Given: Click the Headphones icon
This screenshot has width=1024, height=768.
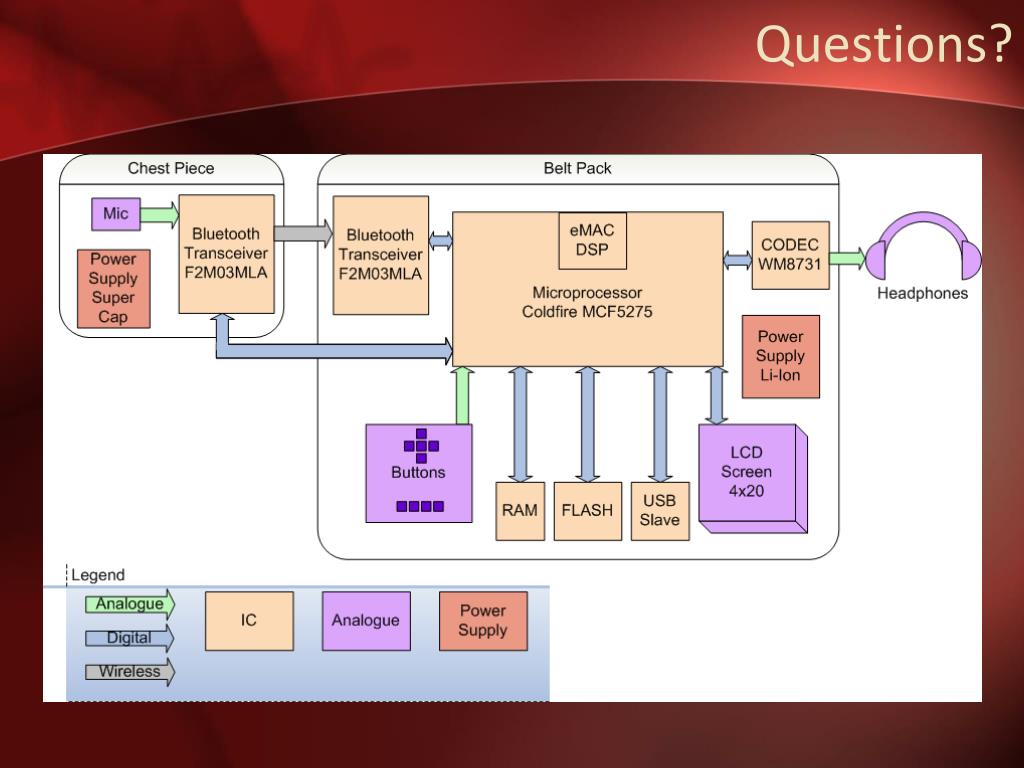Looking at the screenshot, I should point(923,246).
